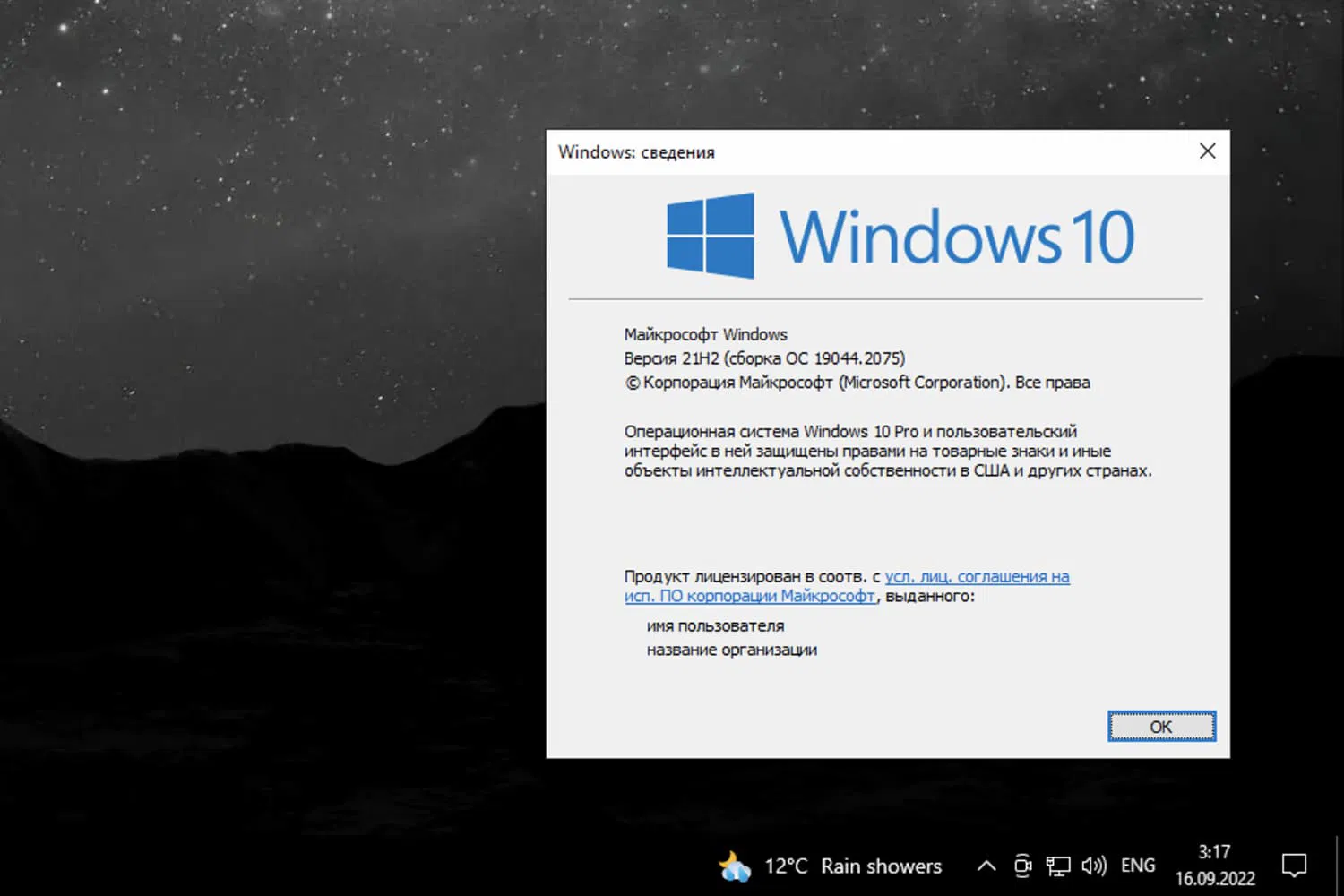Click the rain showers weather icon
Viewport: 1344px width, 896px height.
pos(735,866)
